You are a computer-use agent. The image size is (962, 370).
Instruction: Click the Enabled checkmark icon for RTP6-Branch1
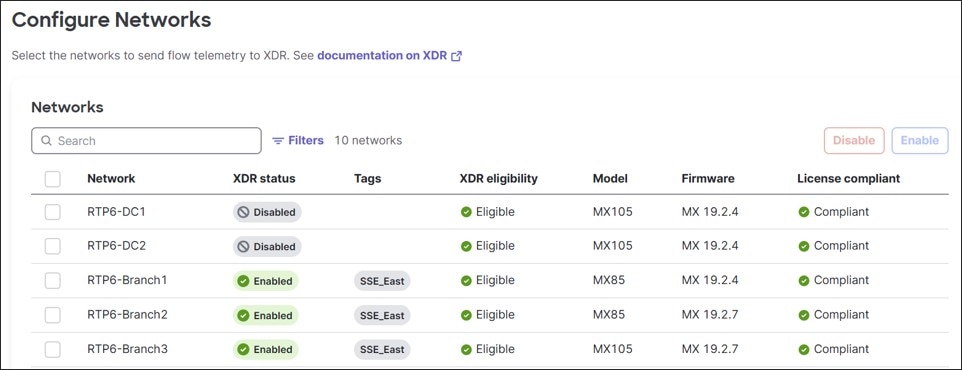244,281
